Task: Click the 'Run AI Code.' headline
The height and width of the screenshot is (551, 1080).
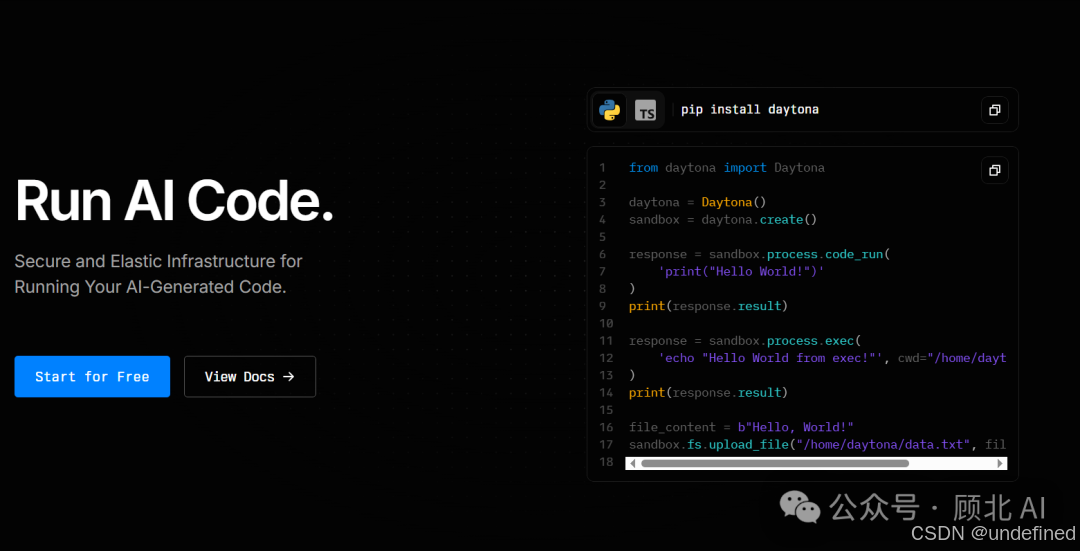Action: 174,200
